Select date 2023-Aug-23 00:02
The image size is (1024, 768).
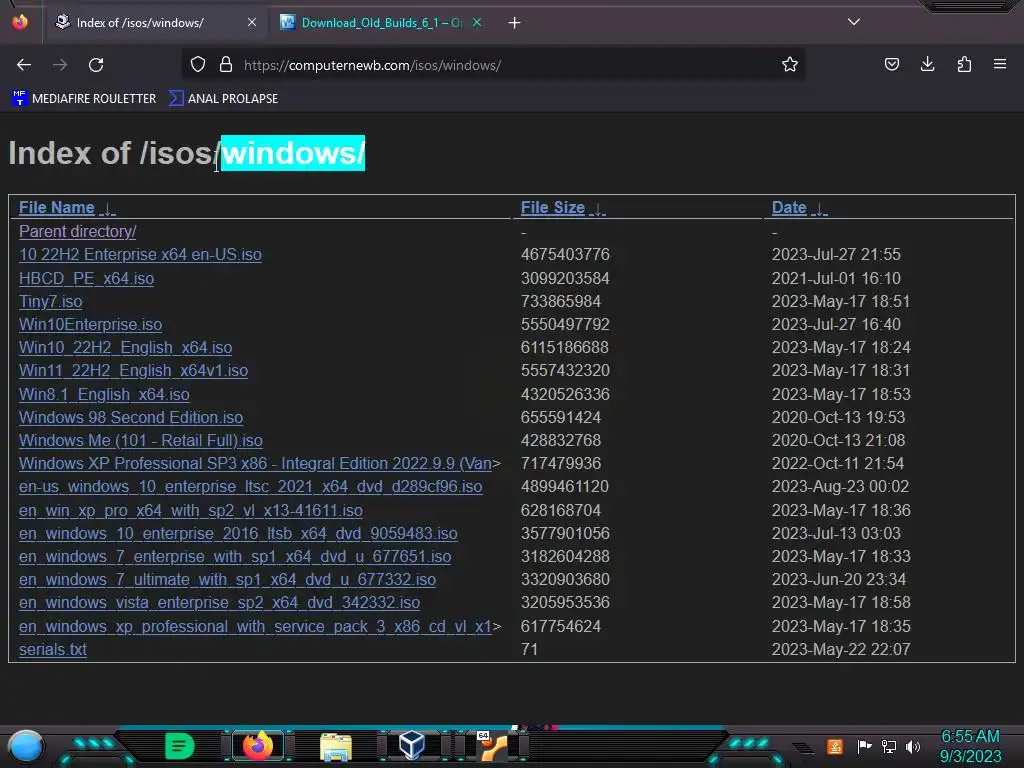[840, 487]
